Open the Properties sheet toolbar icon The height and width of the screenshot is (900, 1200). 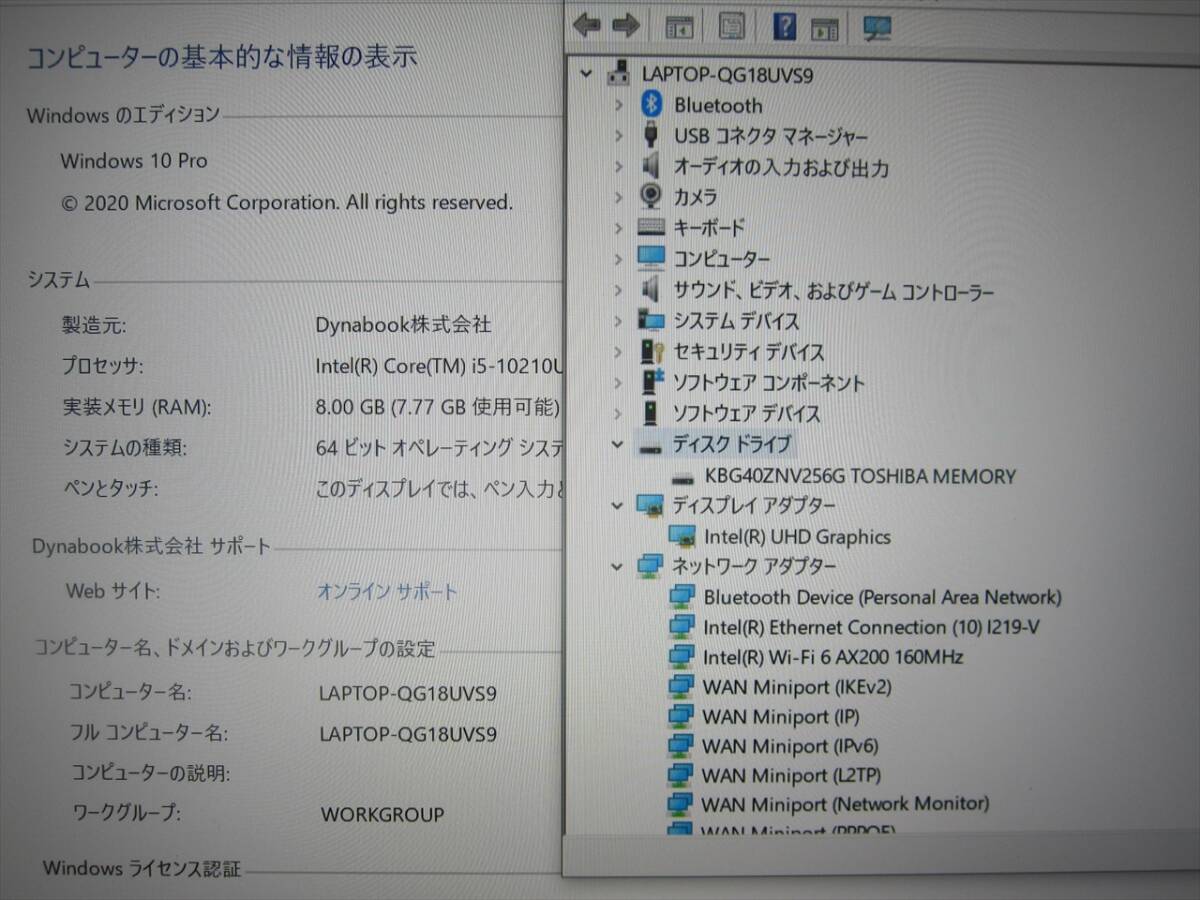[732, 26]
